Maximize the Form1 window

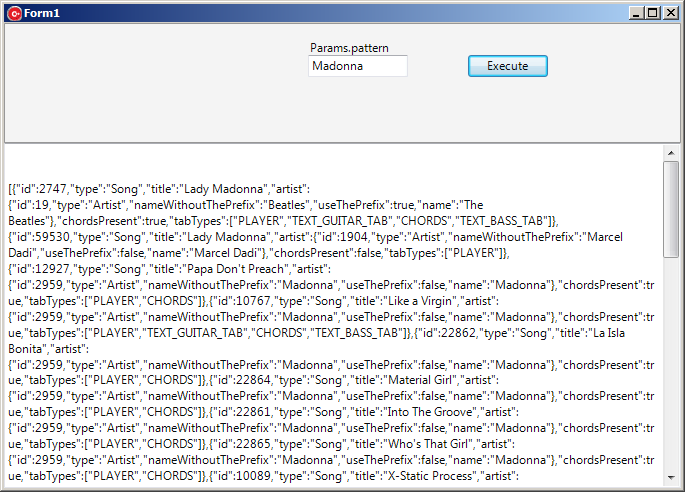653,13
